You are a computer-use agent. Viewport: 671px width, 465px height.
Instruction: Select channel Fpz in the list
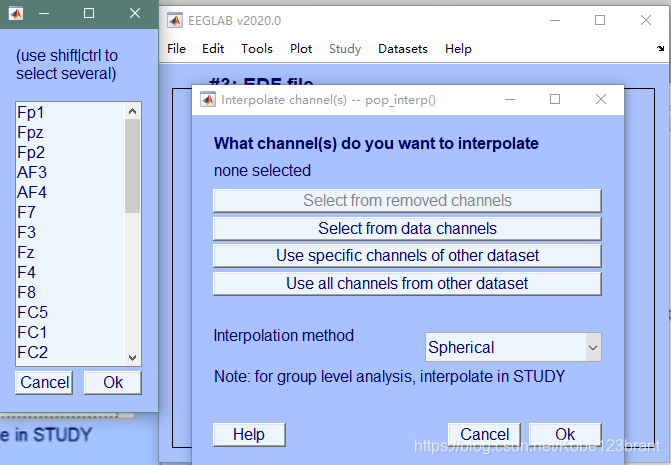tap(70, 133)
